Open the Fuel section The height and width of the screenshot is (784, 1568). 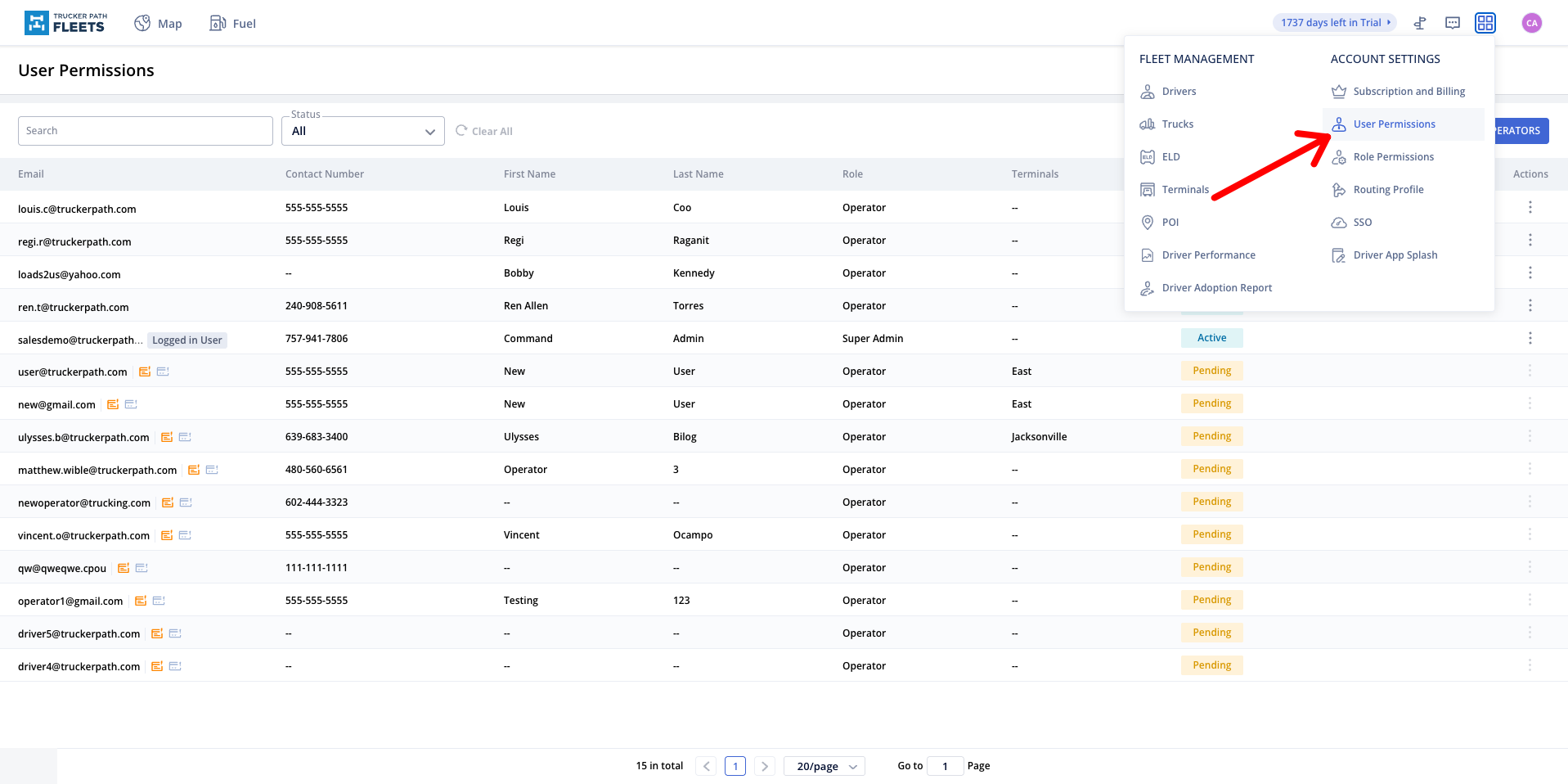[x=232, y=23]
